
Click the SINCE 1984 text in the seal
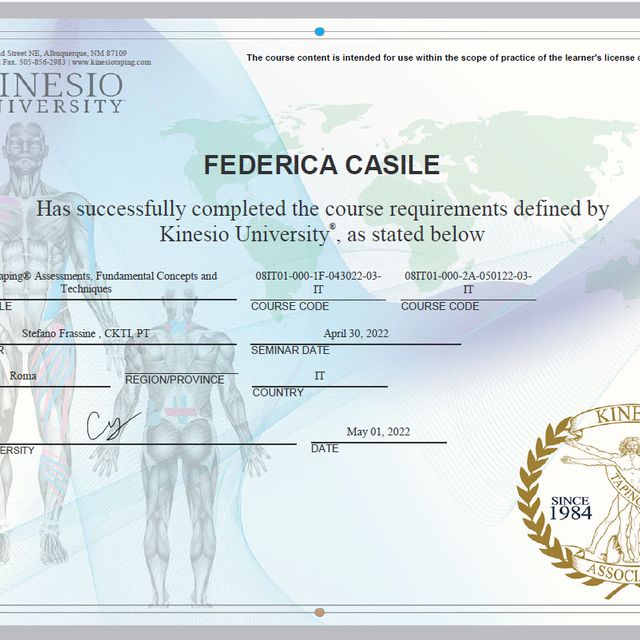click(570, 508)
